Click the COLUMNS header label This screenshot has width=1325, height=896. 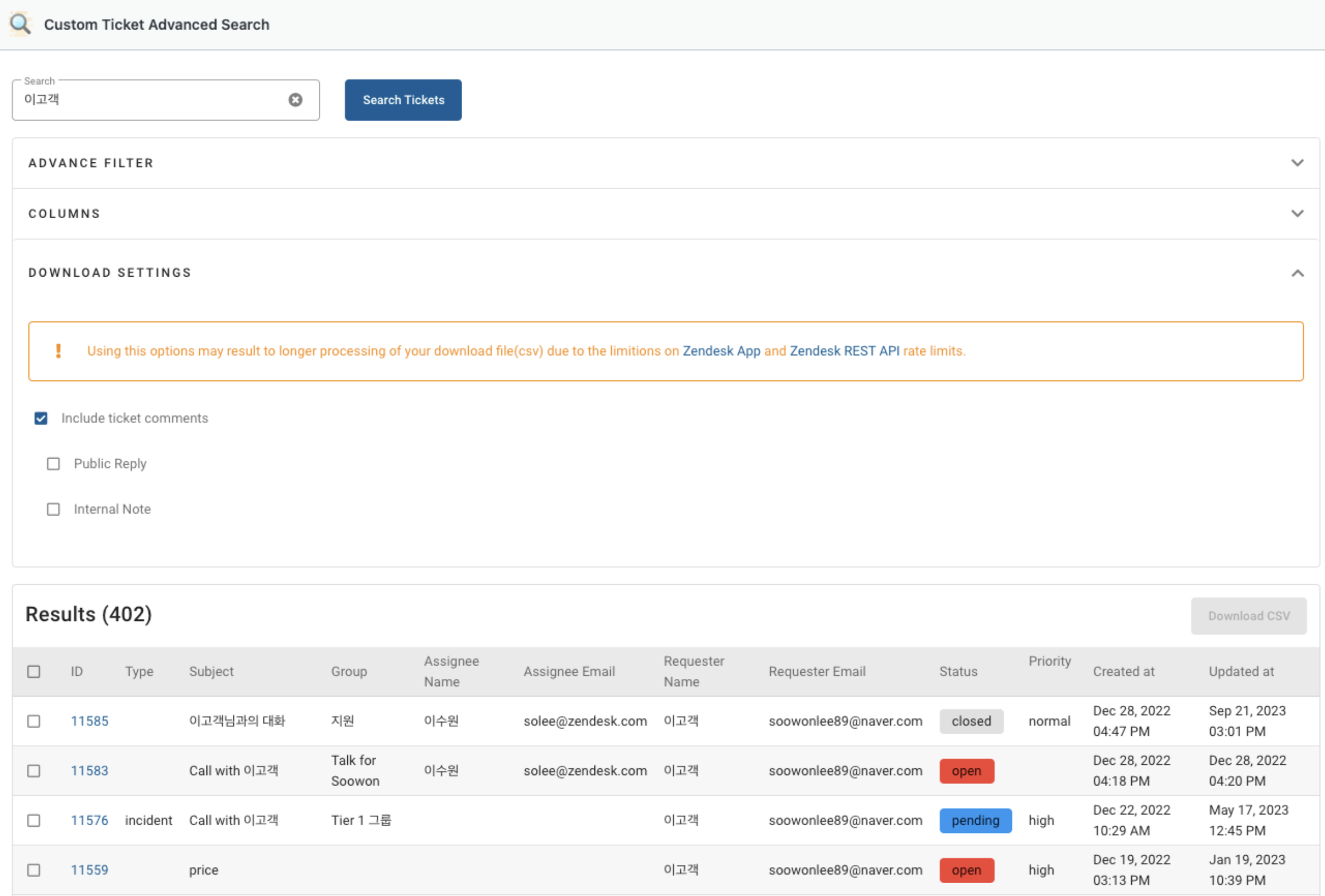pos(64,214)
